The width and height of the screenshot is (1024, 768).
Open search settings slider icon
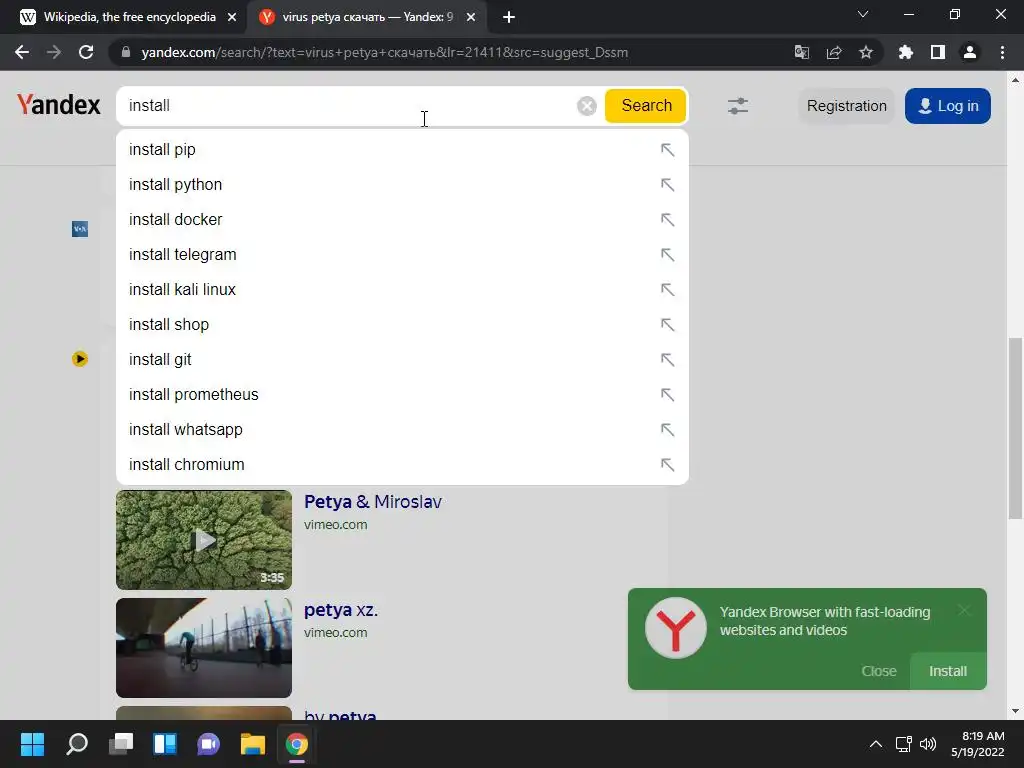tap(738, 106)
